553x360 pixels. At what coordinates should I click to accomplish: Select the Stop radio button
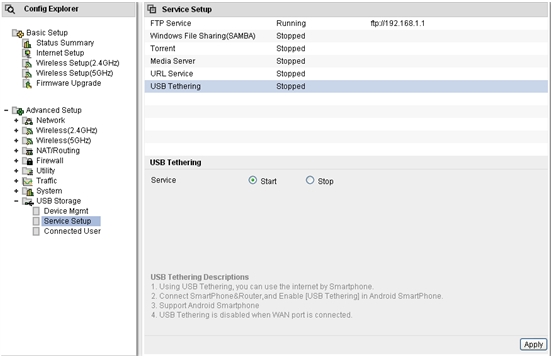tap(310, 180)
